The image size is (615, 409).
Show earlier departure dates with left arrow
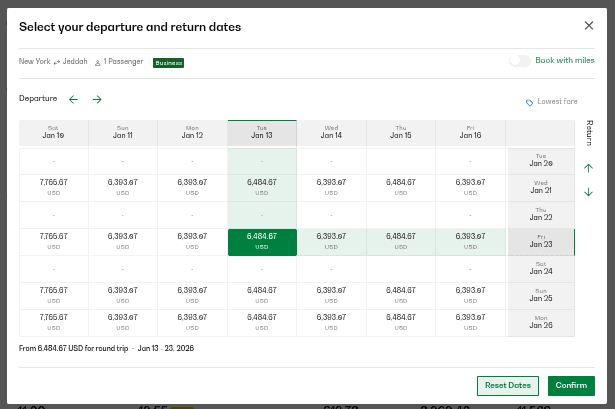[x=73, y=99]
